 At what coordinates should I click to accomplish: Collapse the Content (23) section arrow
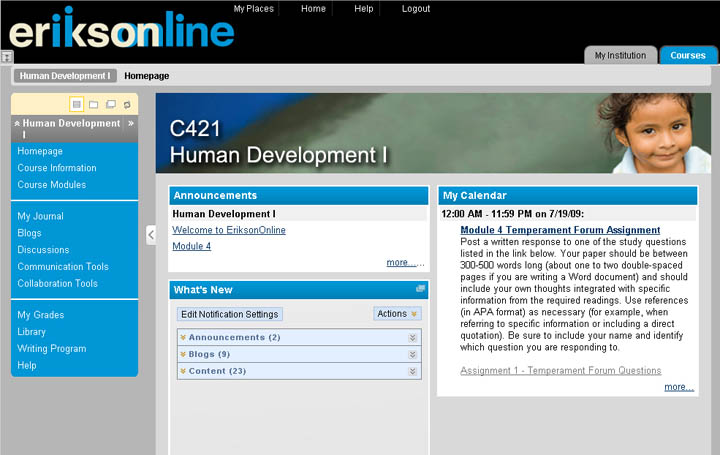tap(183, 371)
